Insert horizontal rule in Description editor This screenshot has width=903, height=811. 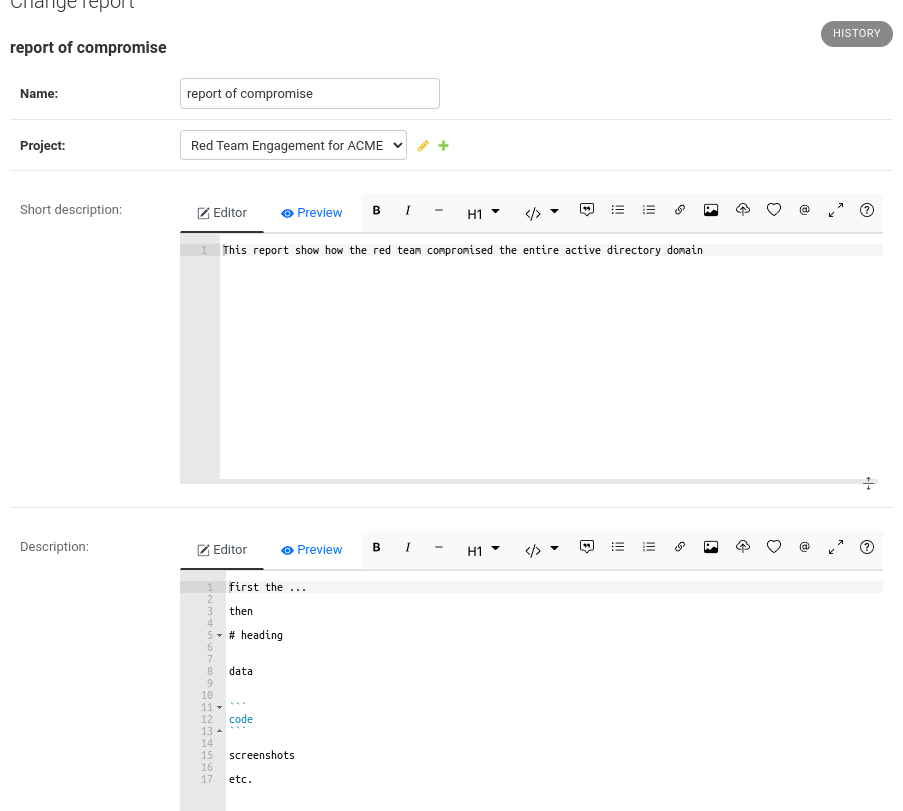pyautogui.click(x=439, y=548)
